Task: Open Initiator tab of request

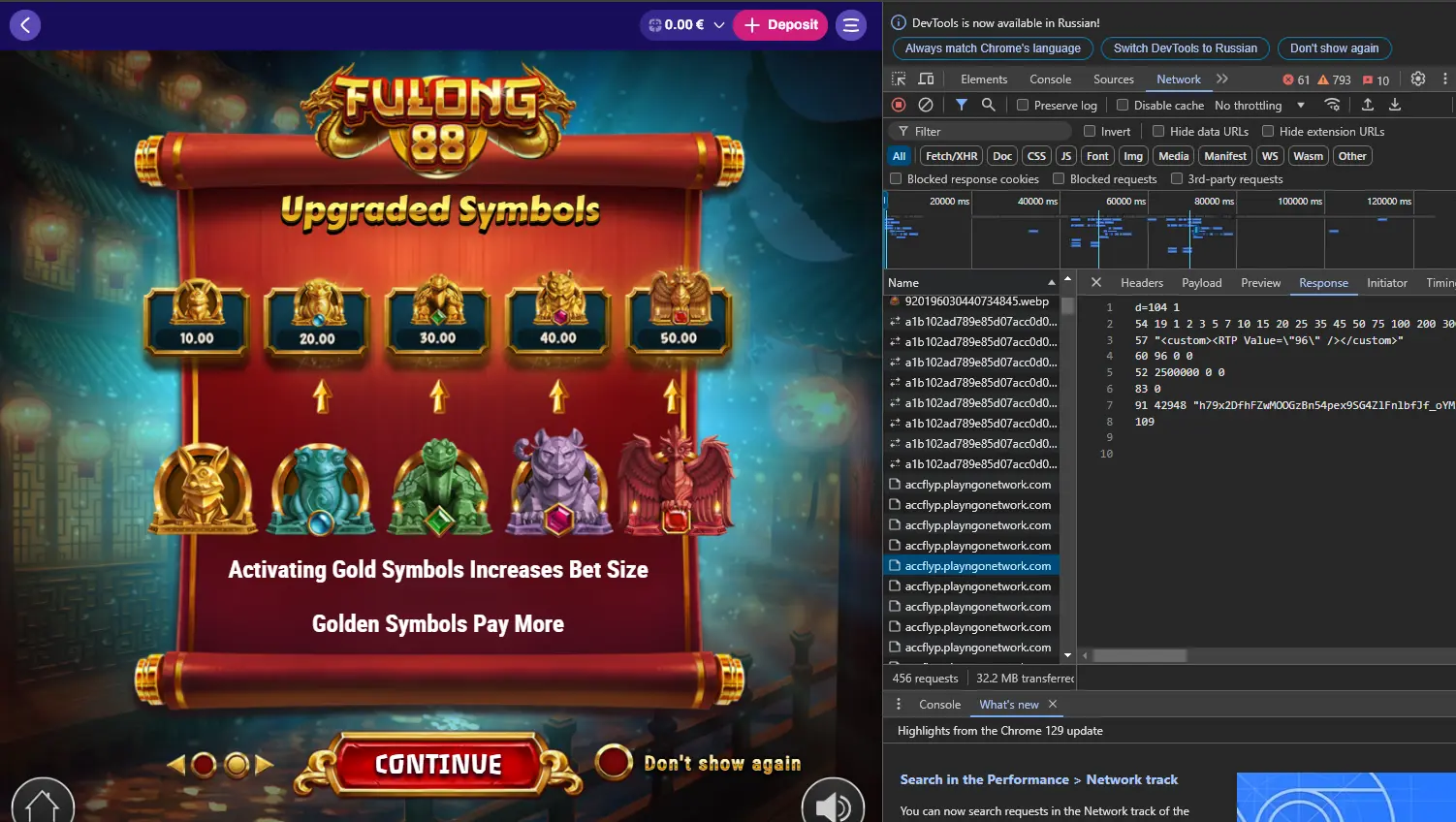Action: (x=1386, y=283)
